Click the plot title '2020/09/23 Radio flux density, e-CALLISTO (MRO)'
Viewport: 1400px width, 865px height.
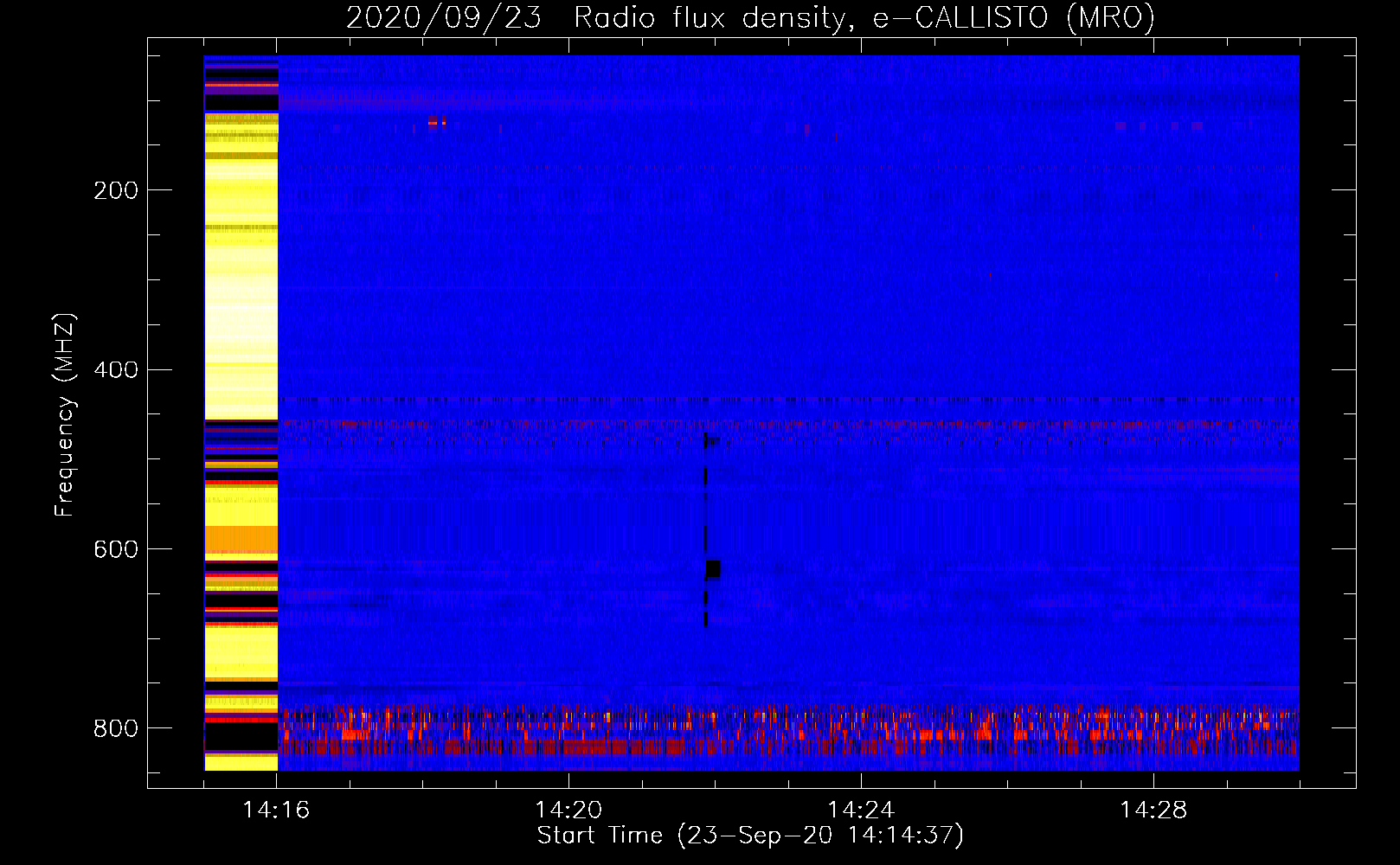(750, 17)
